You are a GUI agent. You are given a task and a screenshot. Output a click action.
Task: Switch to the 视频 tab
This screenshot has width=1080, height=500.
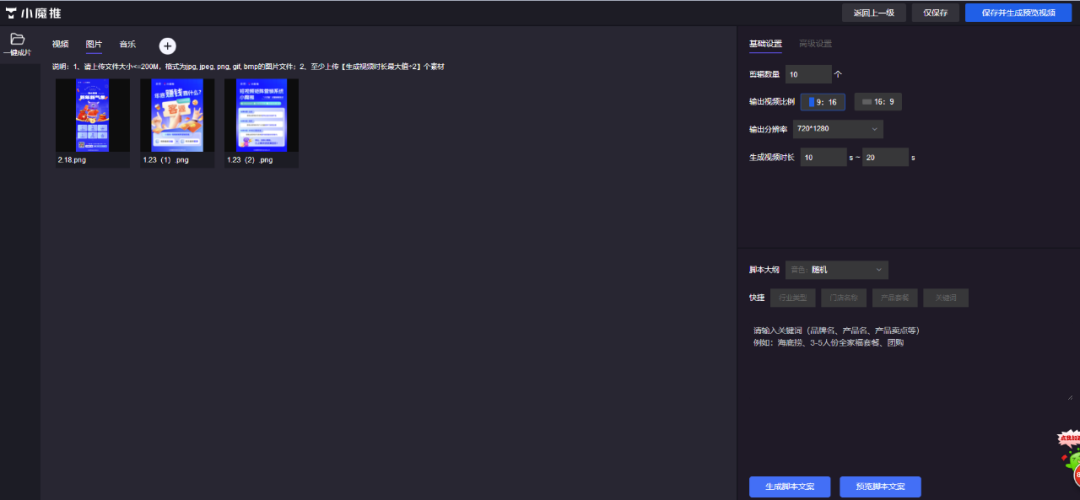pyautogui.click(x=61, y=45)
